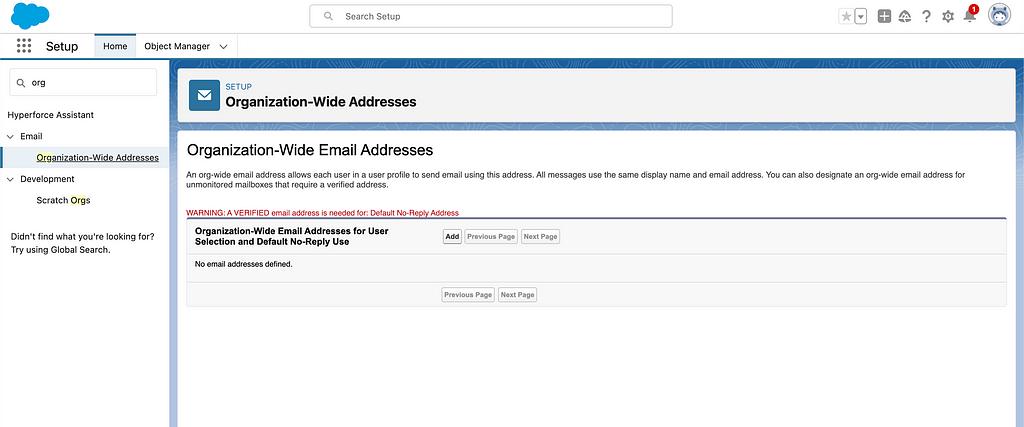Collapse the Development tree section
Screen dimensions: 1024x427
tap(11, 179)
